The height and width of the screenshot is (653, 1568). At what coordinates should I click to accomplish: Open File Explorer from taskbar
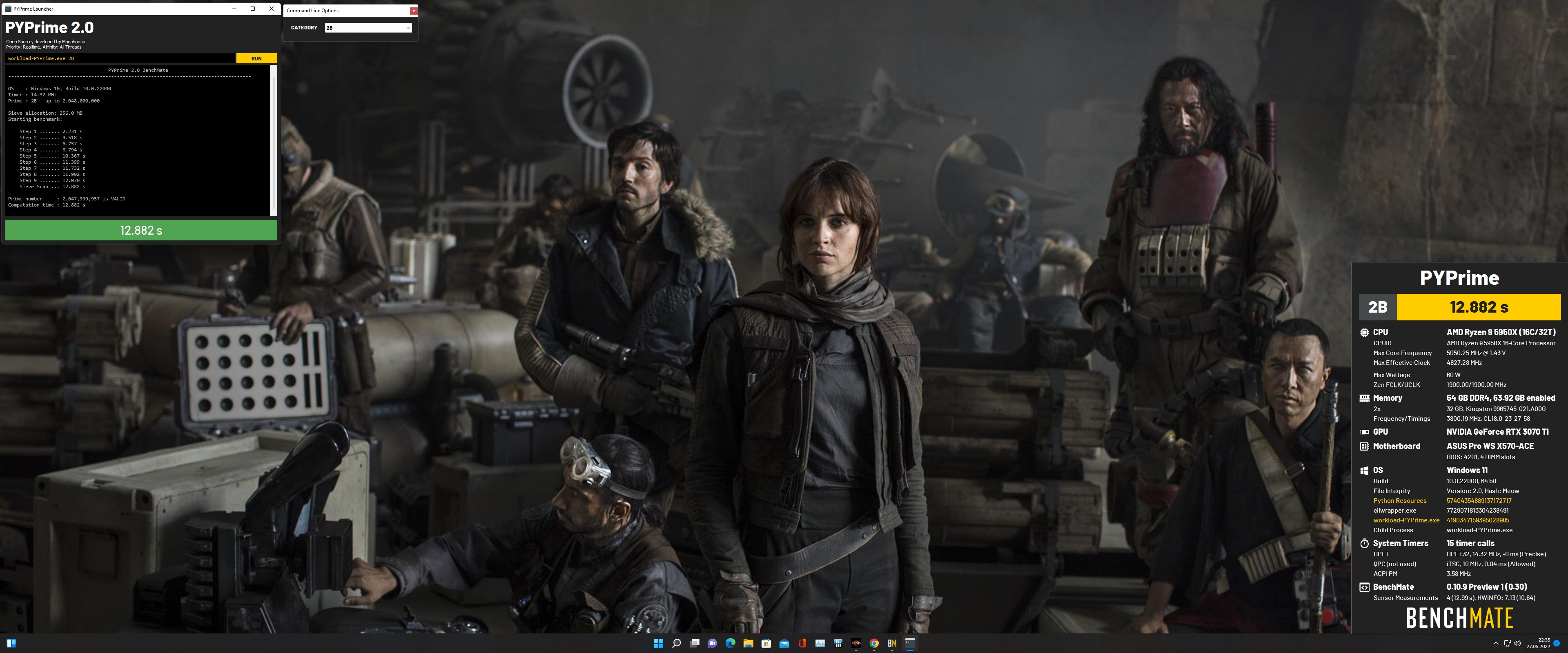point(748,643)
